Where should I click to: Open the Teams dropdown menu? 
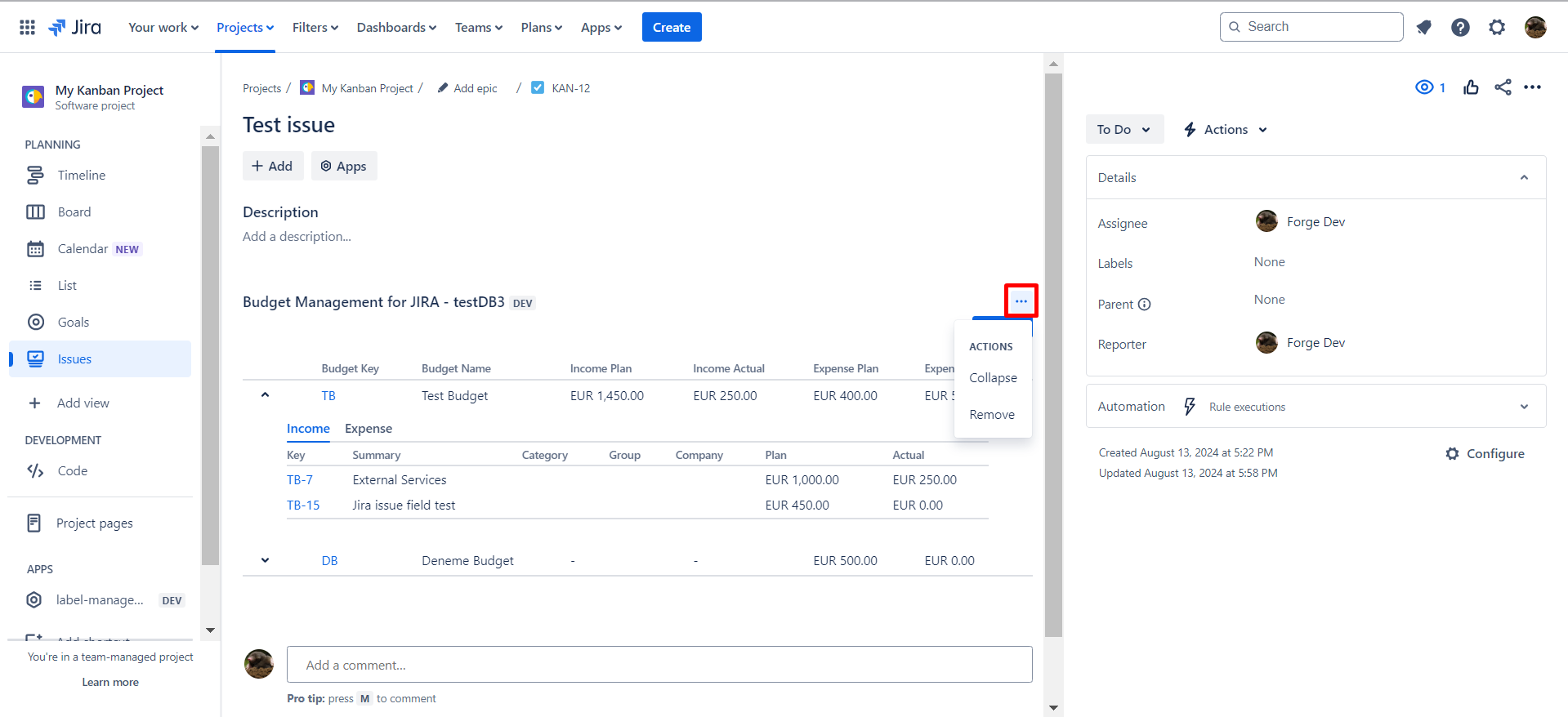tap(479, 27)
